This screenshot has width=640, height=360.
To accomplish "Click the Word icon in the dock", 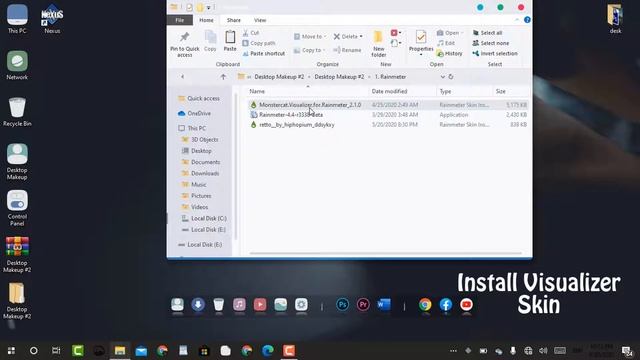I will click(x=384, y=304).
